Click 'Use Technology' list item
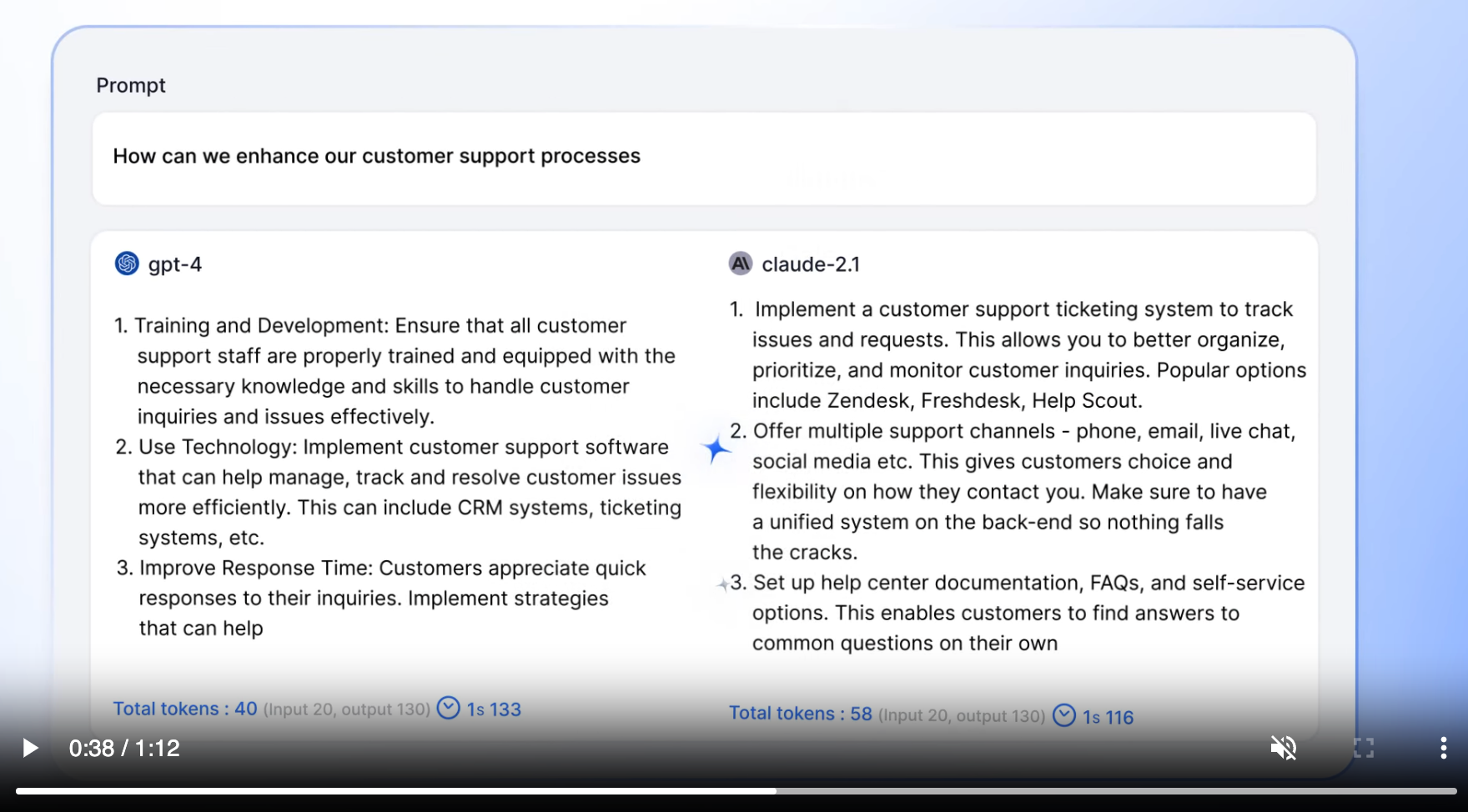The width and height of the screenshot is (1468, 812). coord(399,492)
